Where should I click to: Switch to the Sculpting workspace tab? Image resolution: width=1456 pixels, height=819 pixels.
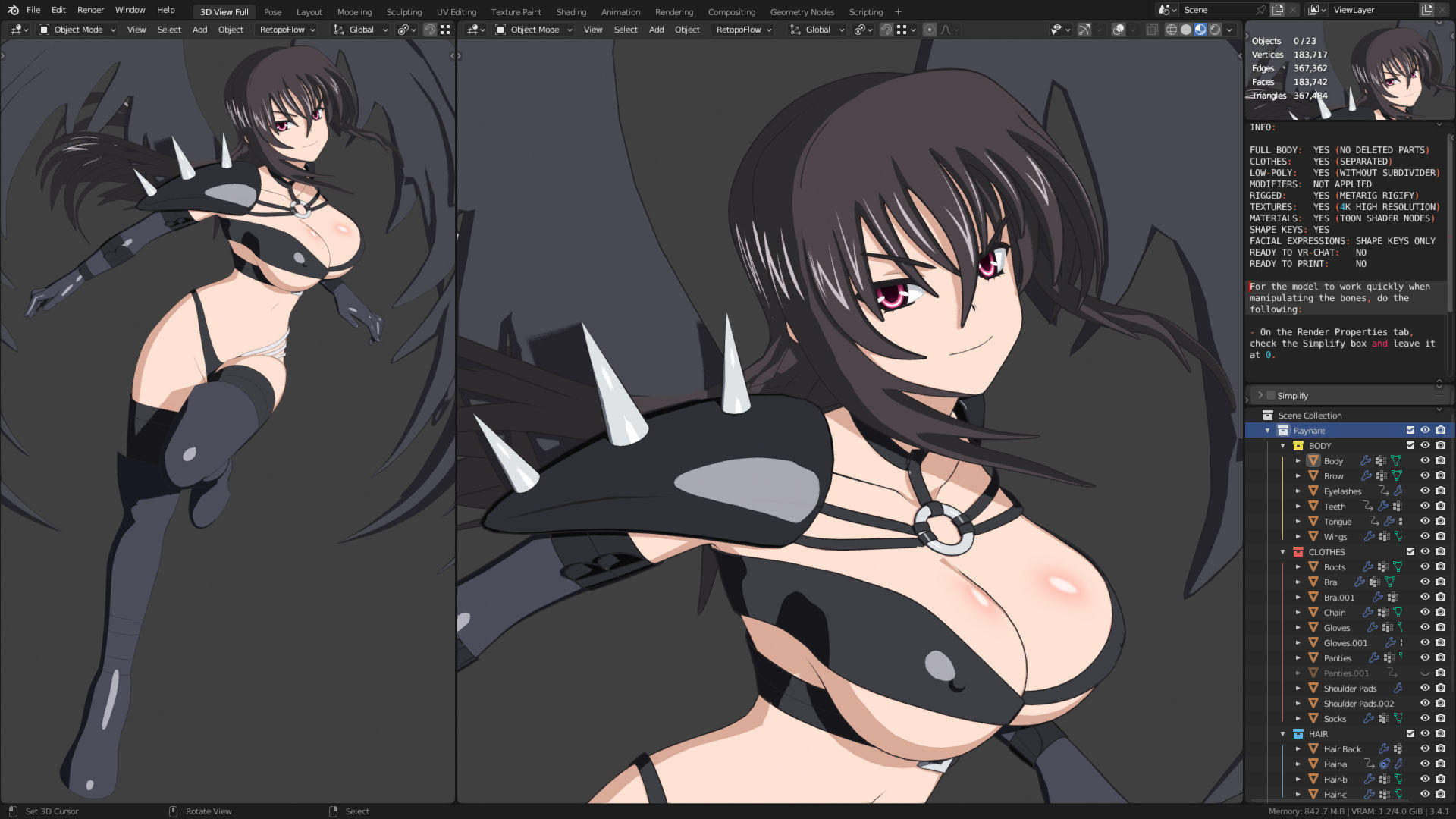click(403, 12)
